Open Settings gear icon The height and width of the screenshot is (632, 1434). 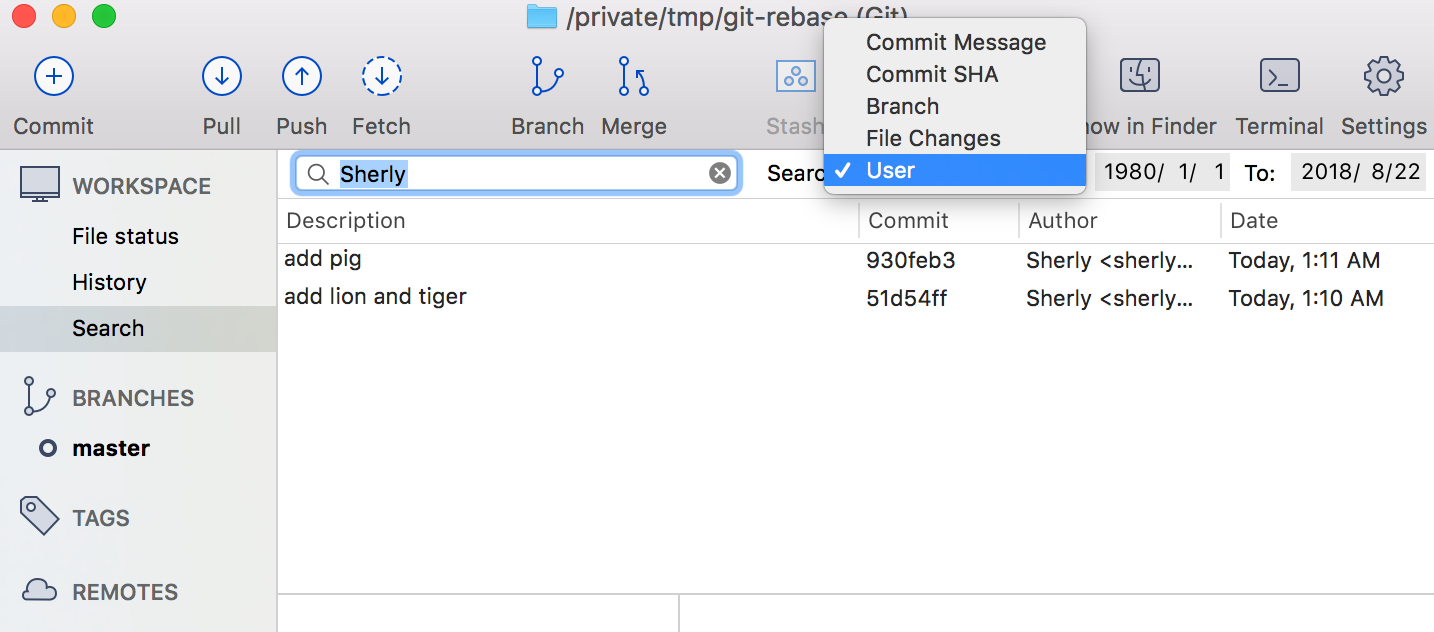1383,76
